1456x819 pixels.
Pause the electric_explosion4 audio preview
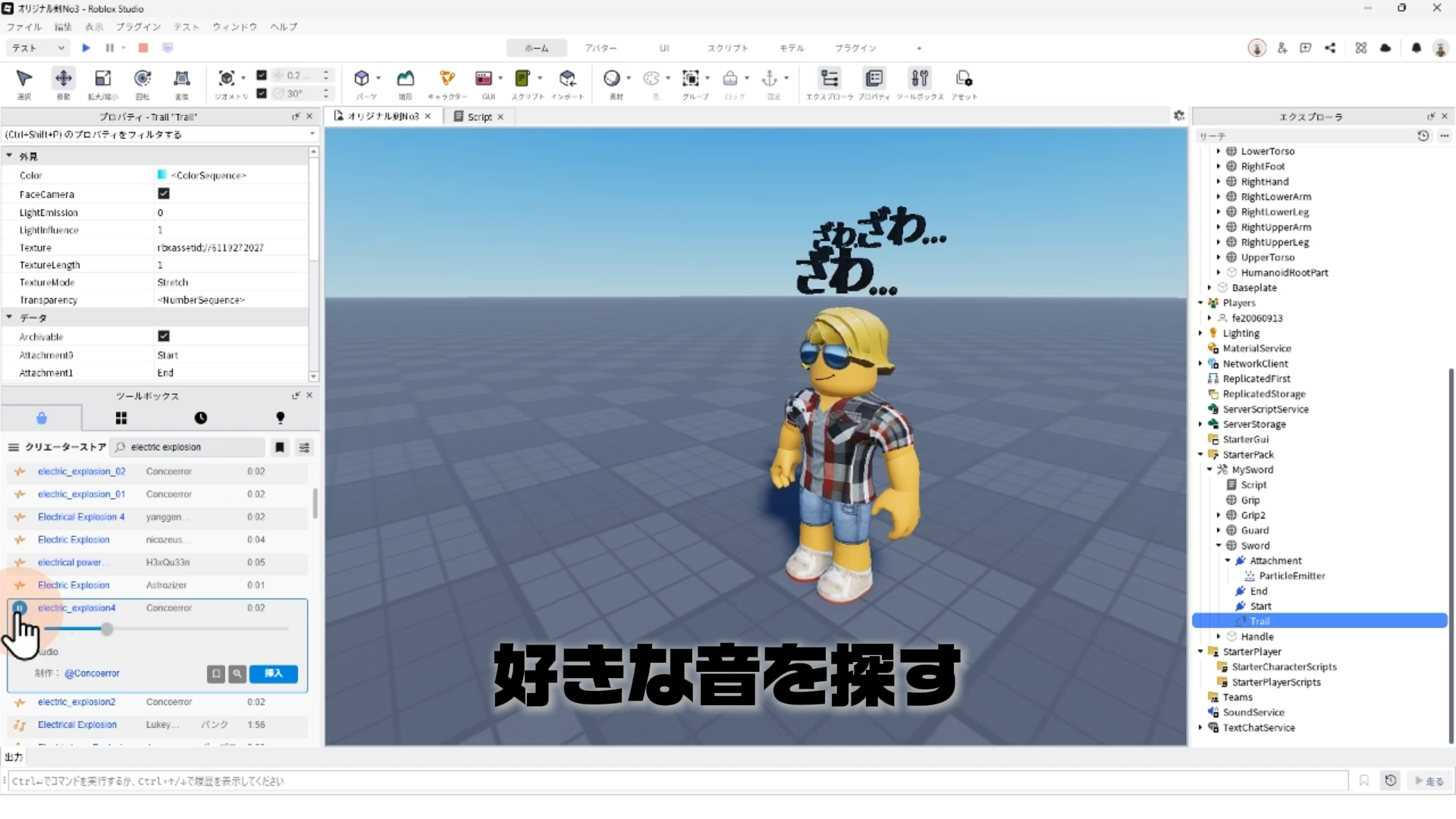point(20,607)
